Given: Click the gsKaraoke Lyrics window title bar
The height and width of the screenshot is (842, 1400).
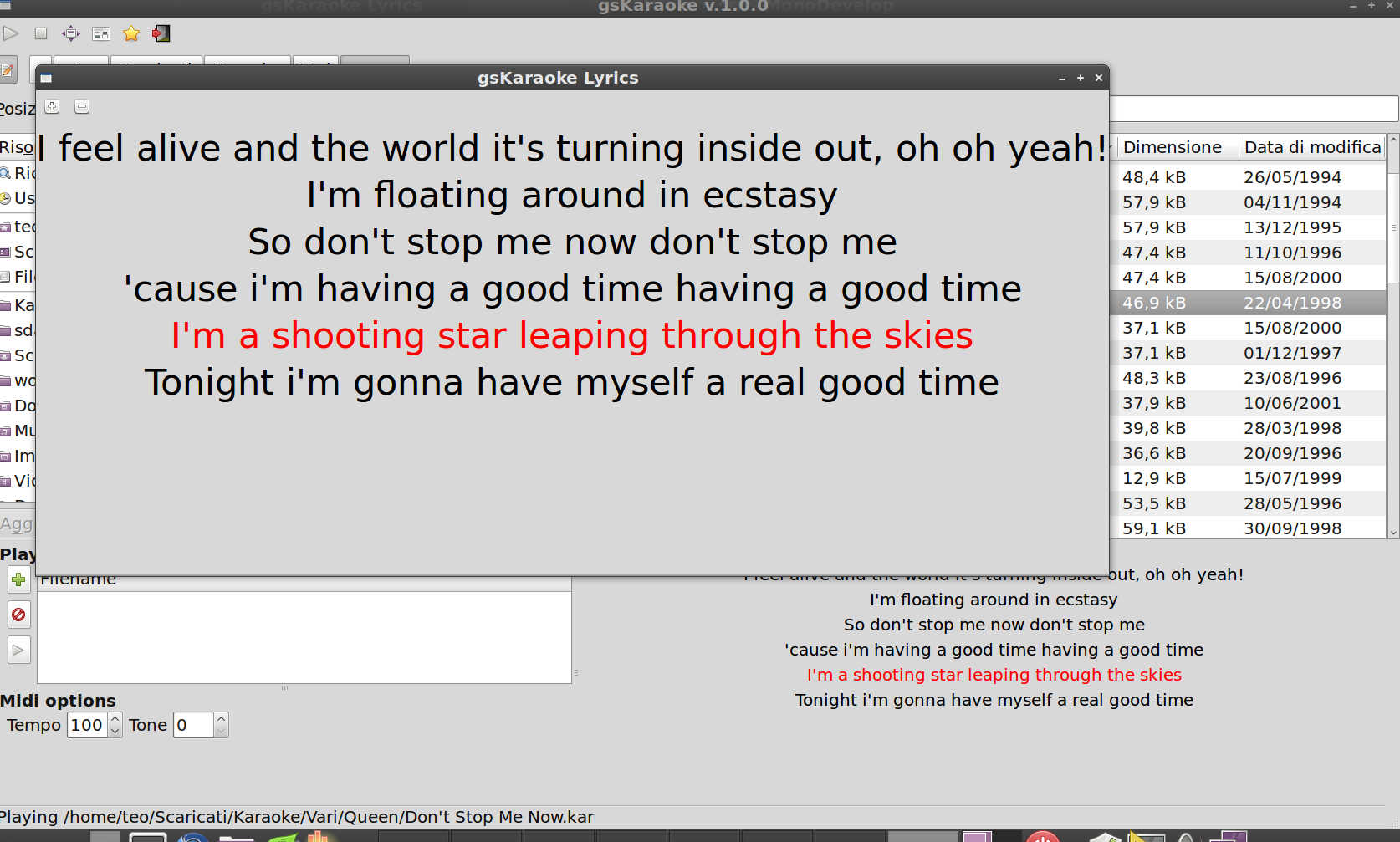Looking at the screenshot, I should pos(558,78).
